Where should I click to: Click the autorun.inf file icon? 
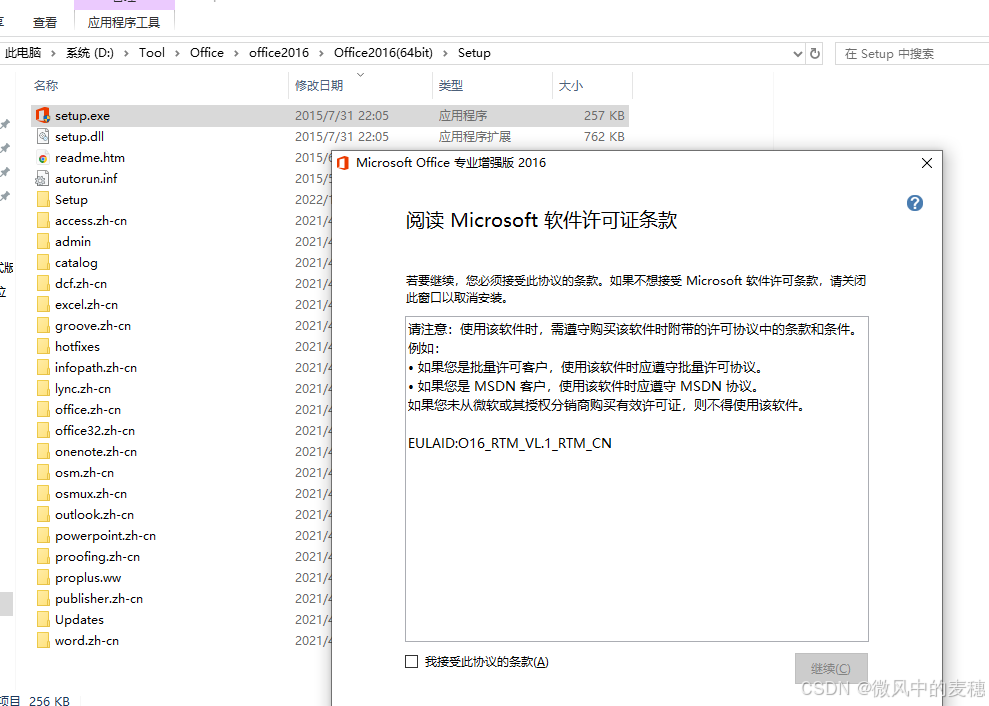coord(43,179)
